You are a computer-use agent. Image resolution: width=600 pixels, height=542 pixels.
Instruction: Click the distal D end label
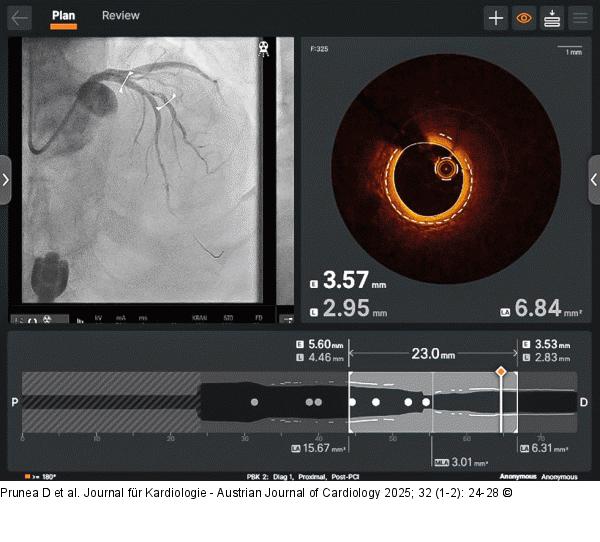point(584,402)
